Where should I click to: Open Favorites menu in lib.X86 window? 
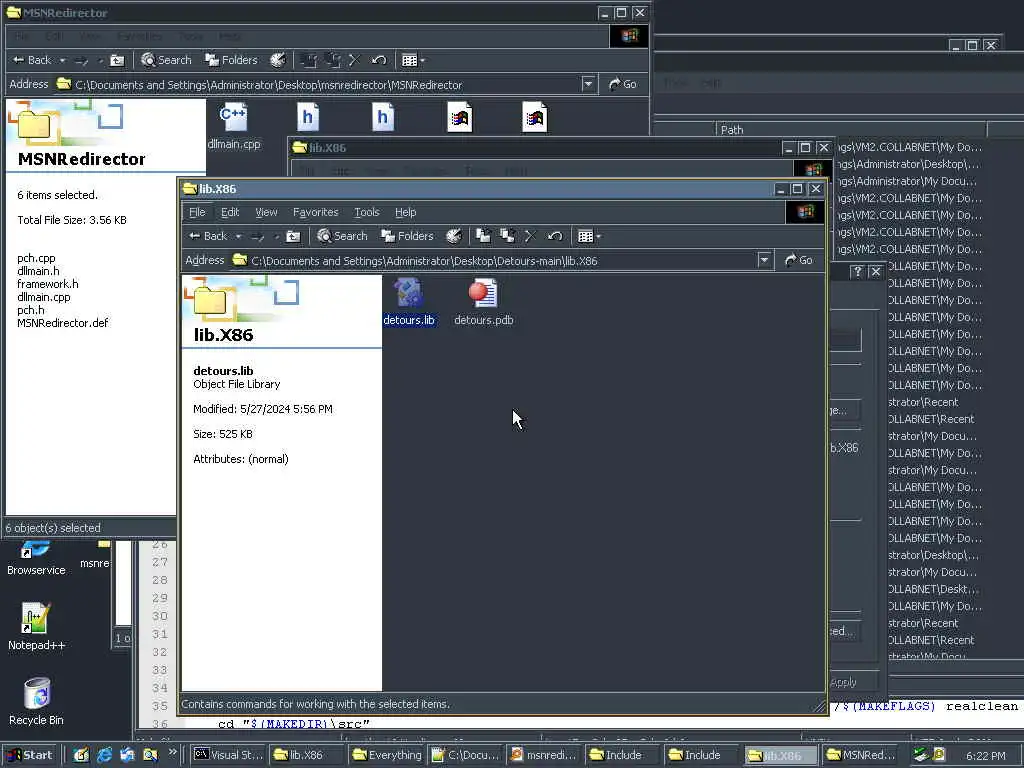[316, 212]
